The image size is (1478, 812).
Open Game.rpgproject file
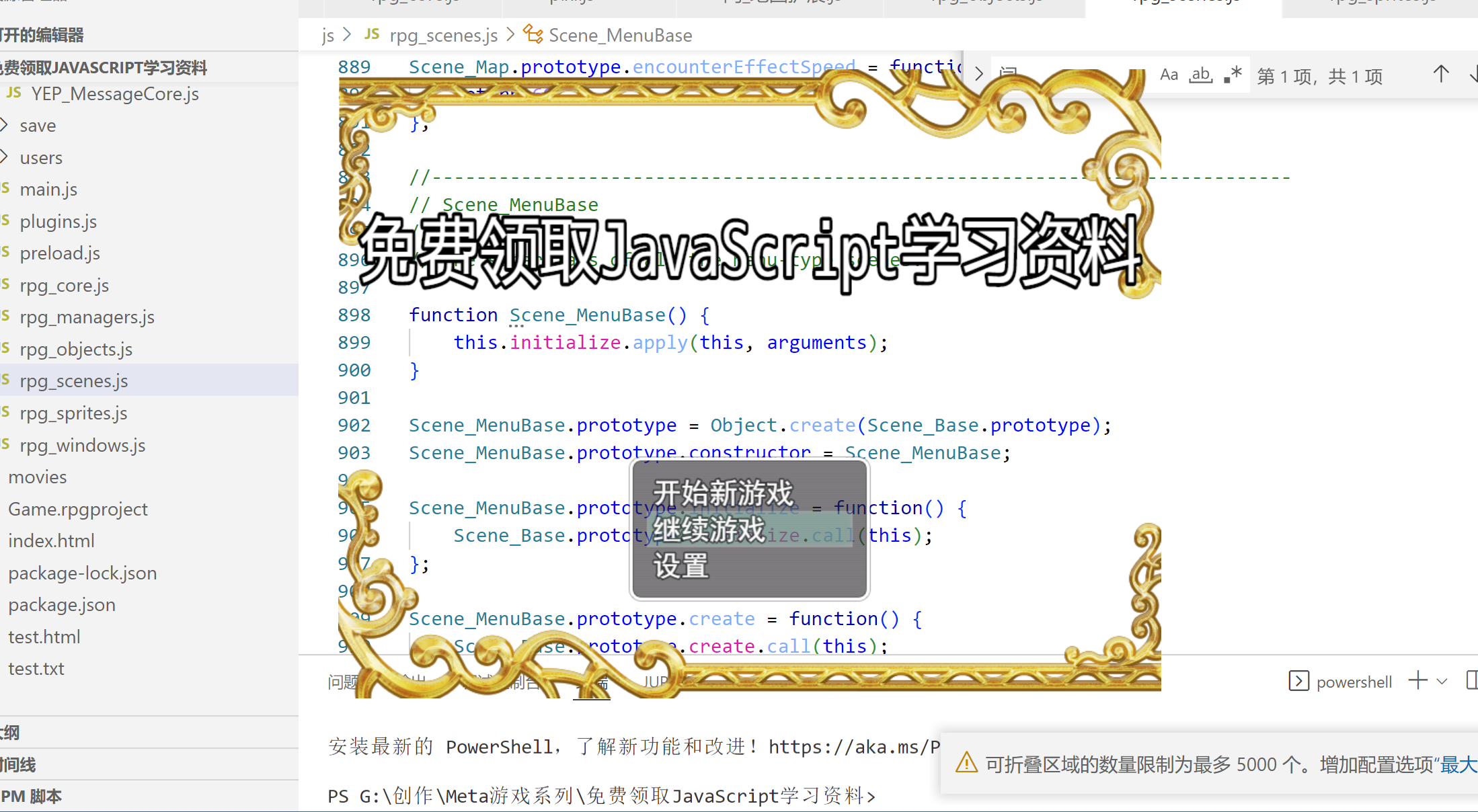click(x=77, y=509)
